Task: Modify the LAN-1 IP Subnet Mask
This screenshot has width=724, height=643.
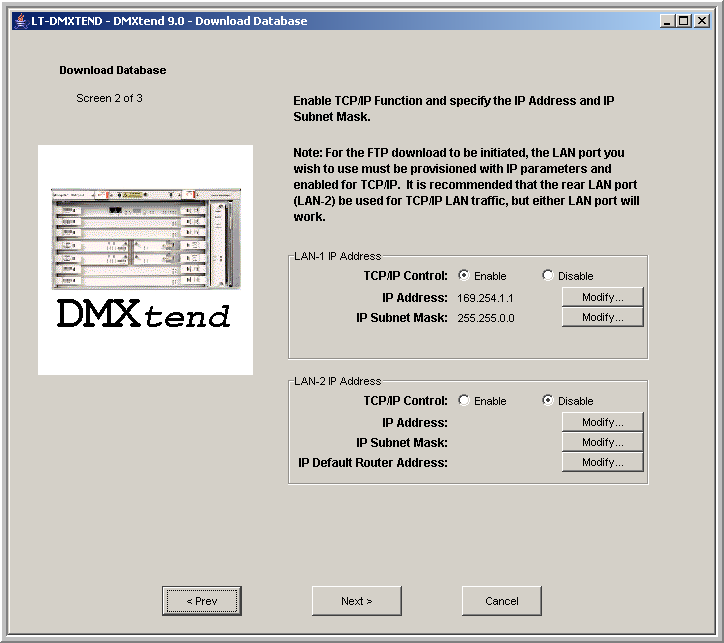Action: 603,318
